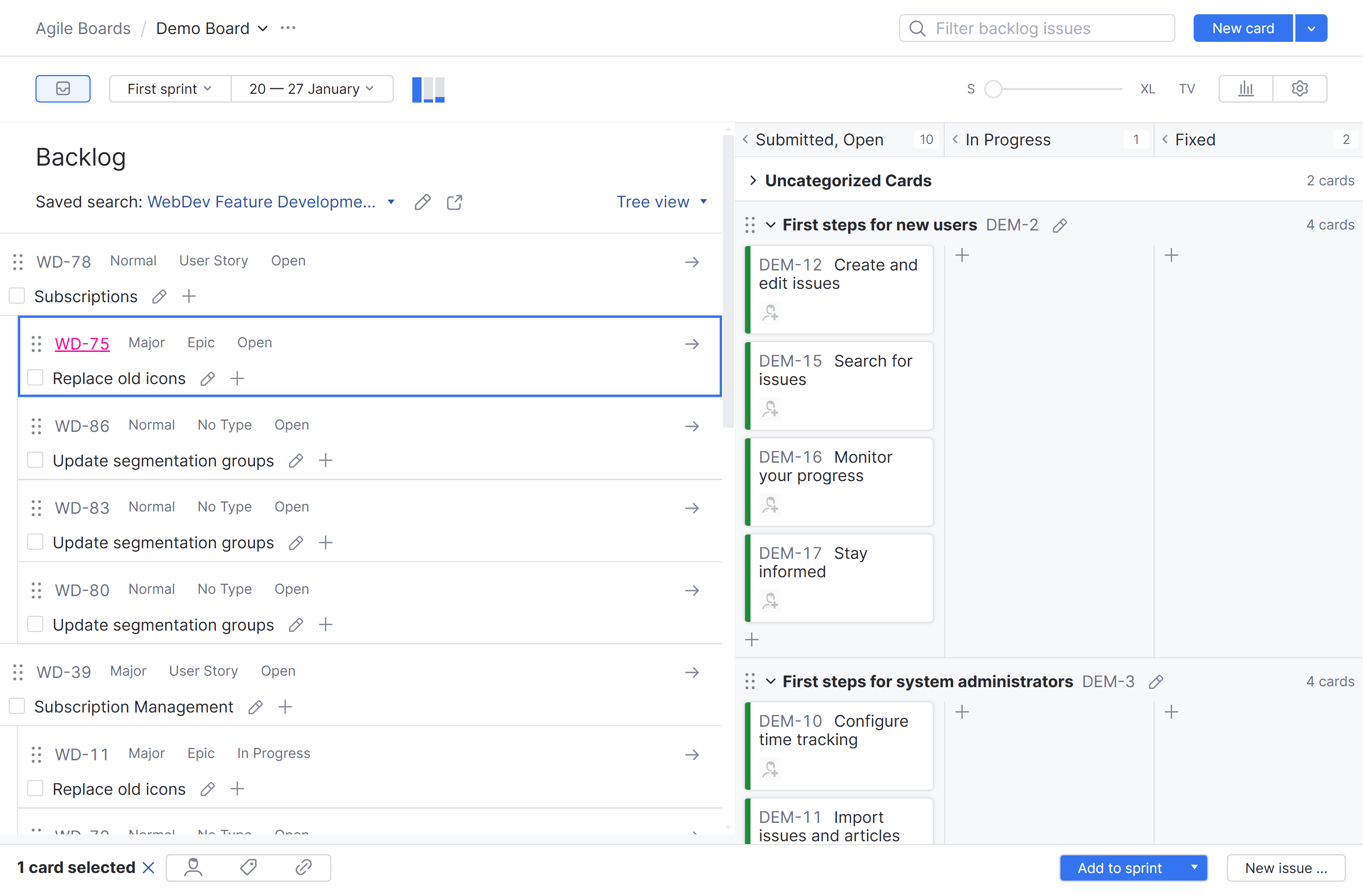
Task: Open saved search in new window icon
Action: click(454, 202)
